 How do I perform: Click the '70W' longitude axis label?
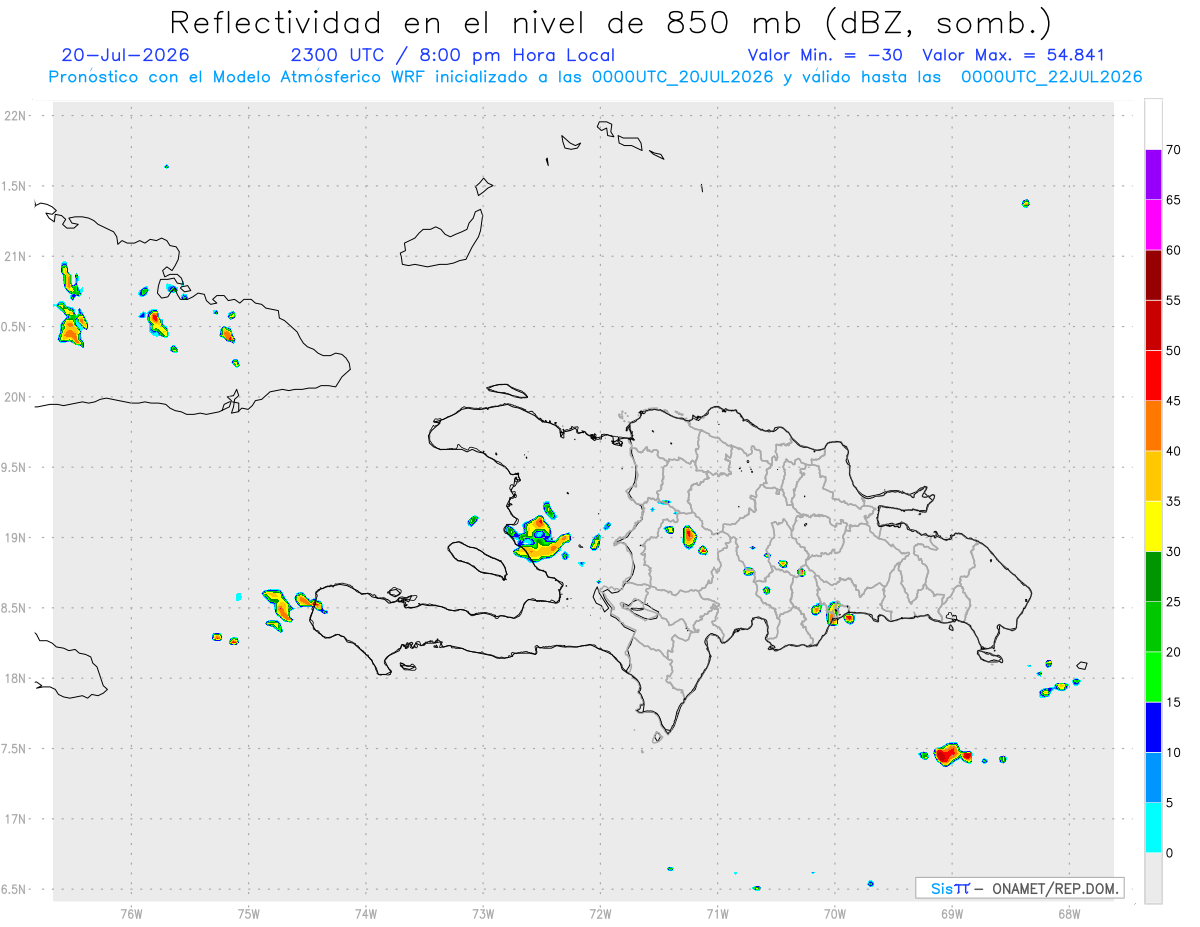pos(834,913)
